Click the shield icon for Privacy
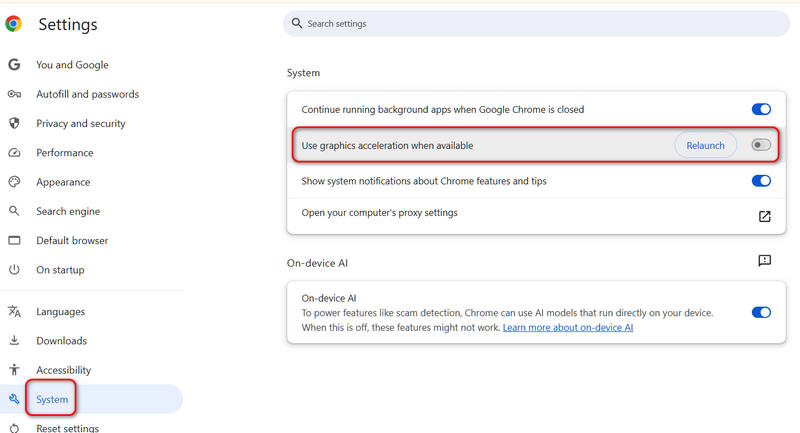The height and width of the screenshot is (433, 800). pos(14,123)
